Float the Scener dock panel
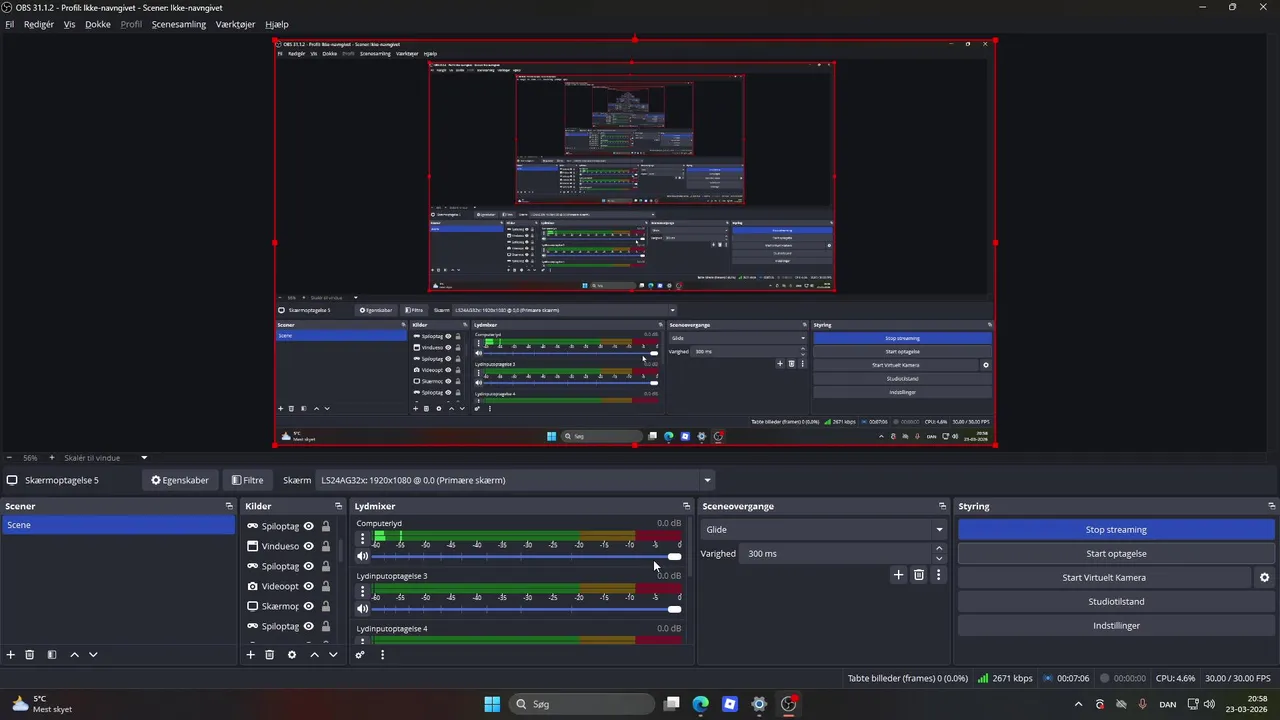Image resolution: width=1280 pixels, height=720 pixels. click(x=229, y=506)
